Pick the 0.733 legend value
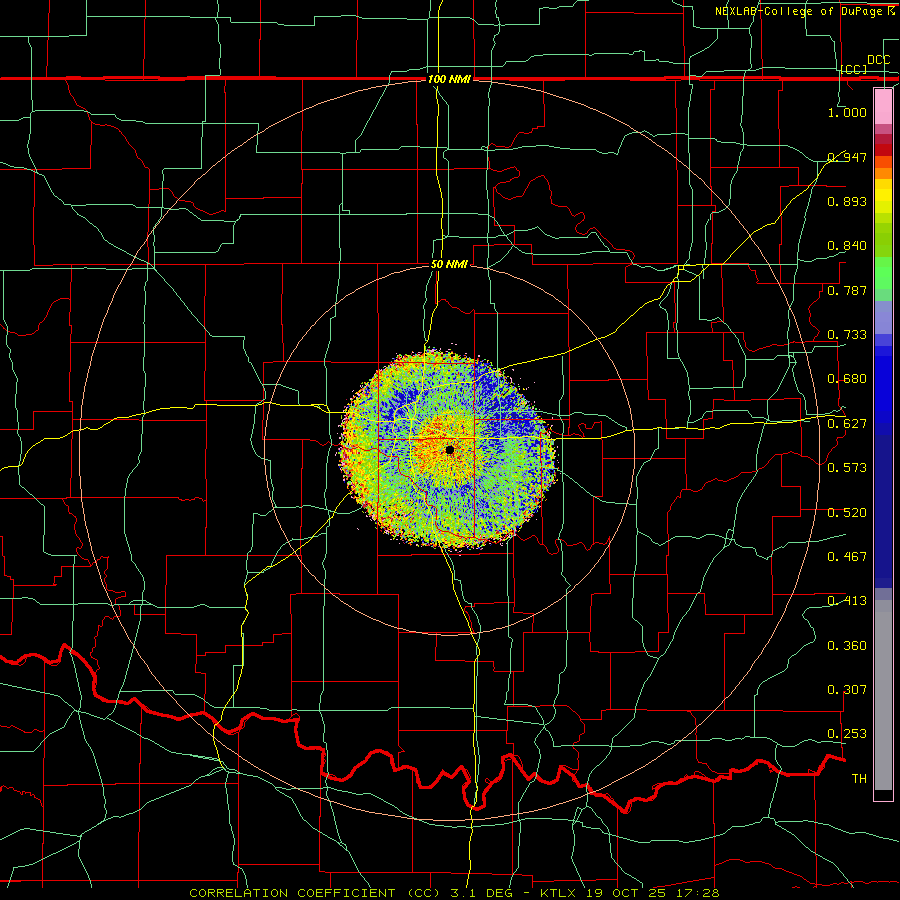900x900 pixels. tap(847, 335)
